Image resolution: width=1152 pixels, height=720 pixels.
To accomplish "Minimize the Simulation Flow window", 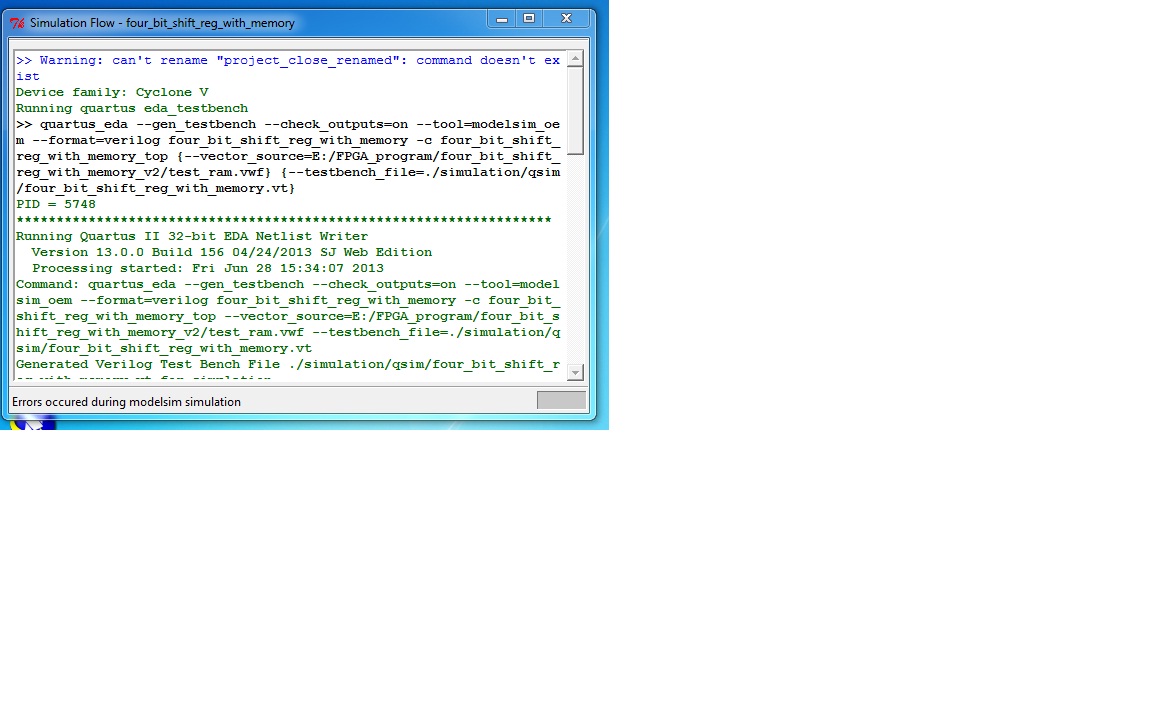I will [x=502, y=19].
